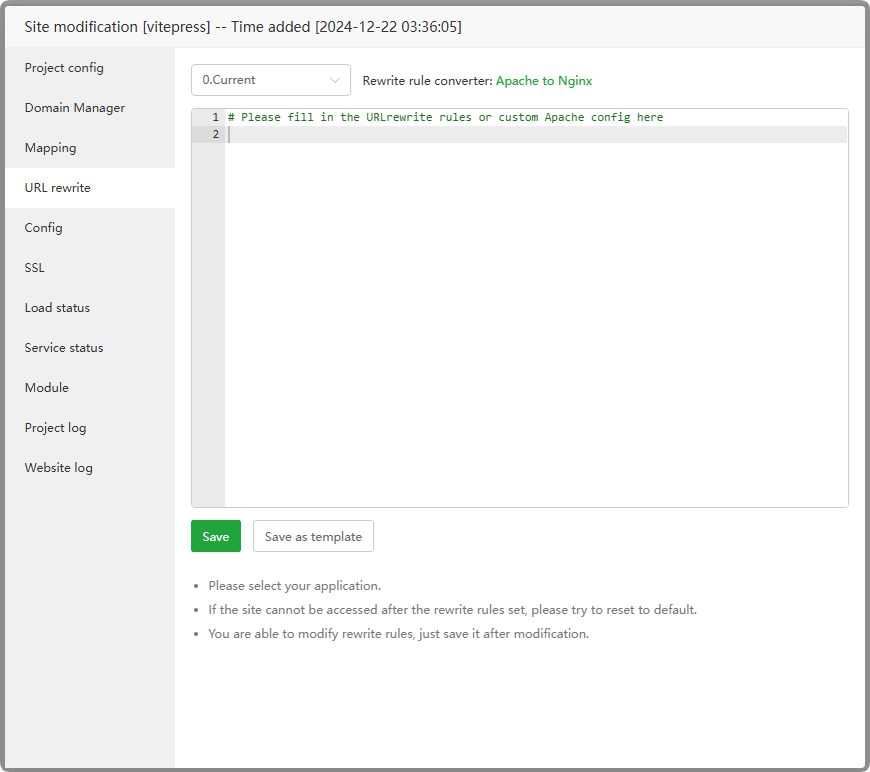The width and height of the screenshot is (870, 772).
Task: Open the Module tab
Action: pyautogui.click(x=47, y=388)
